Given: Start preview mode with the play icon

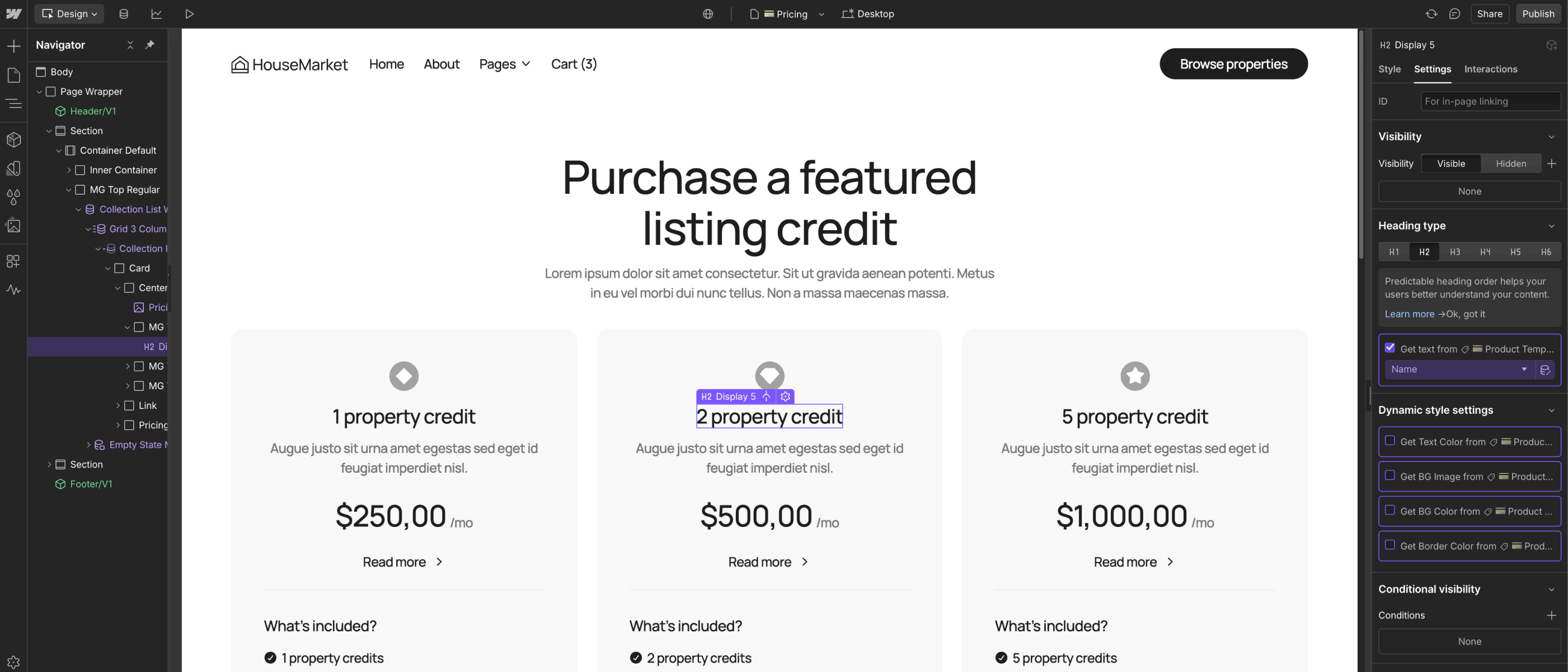Looking at the screenshot, I should click(x=189, y=13).
